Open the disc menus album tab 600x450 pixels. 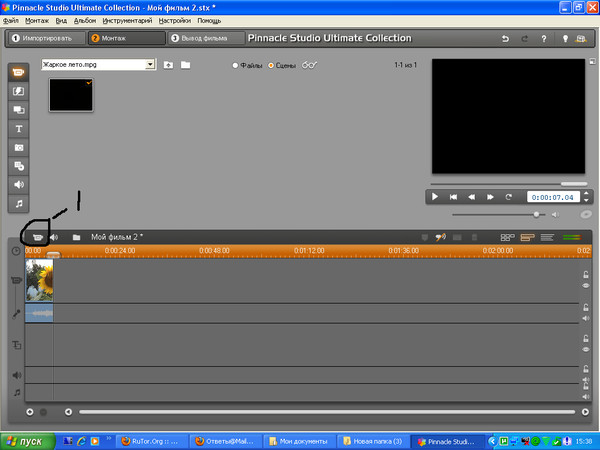18,166
